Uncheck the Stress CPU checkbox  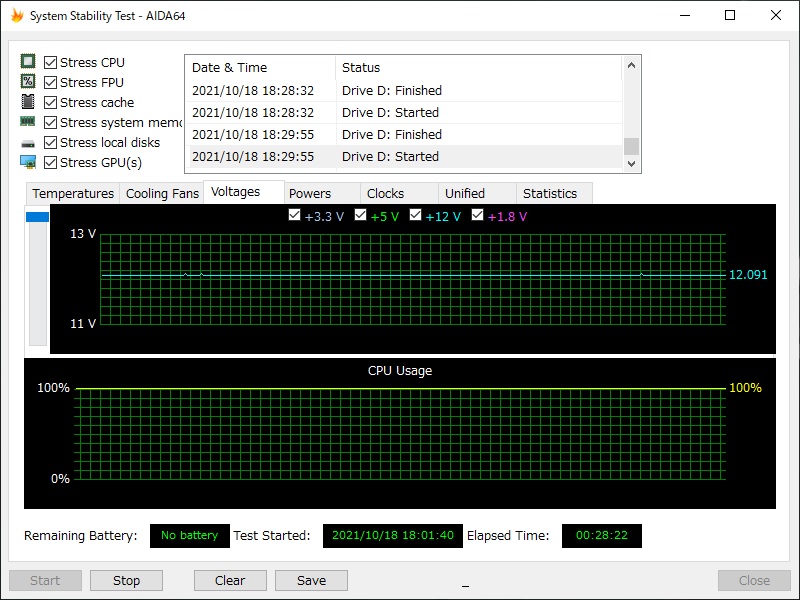click(51, 62)
